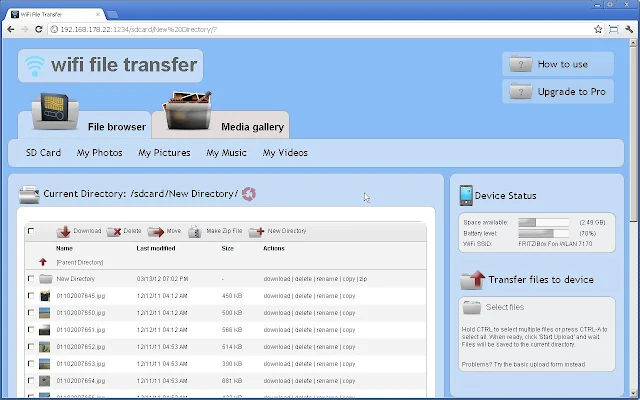Click the Move arrow icon

coord(156,231)
